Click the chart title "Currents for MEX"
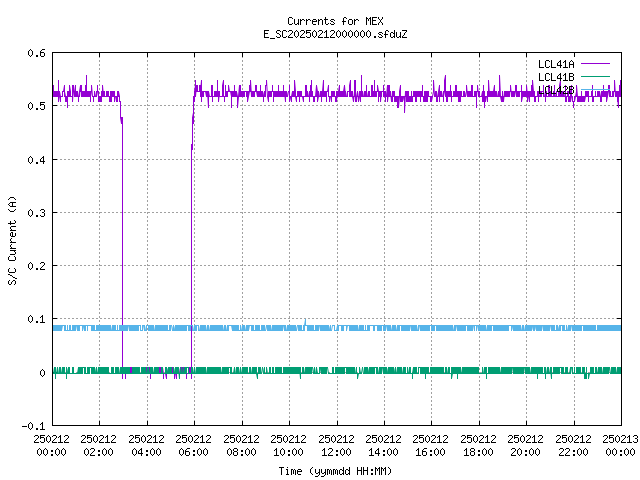This screenshot has width=640, height=480. point(335,21)
